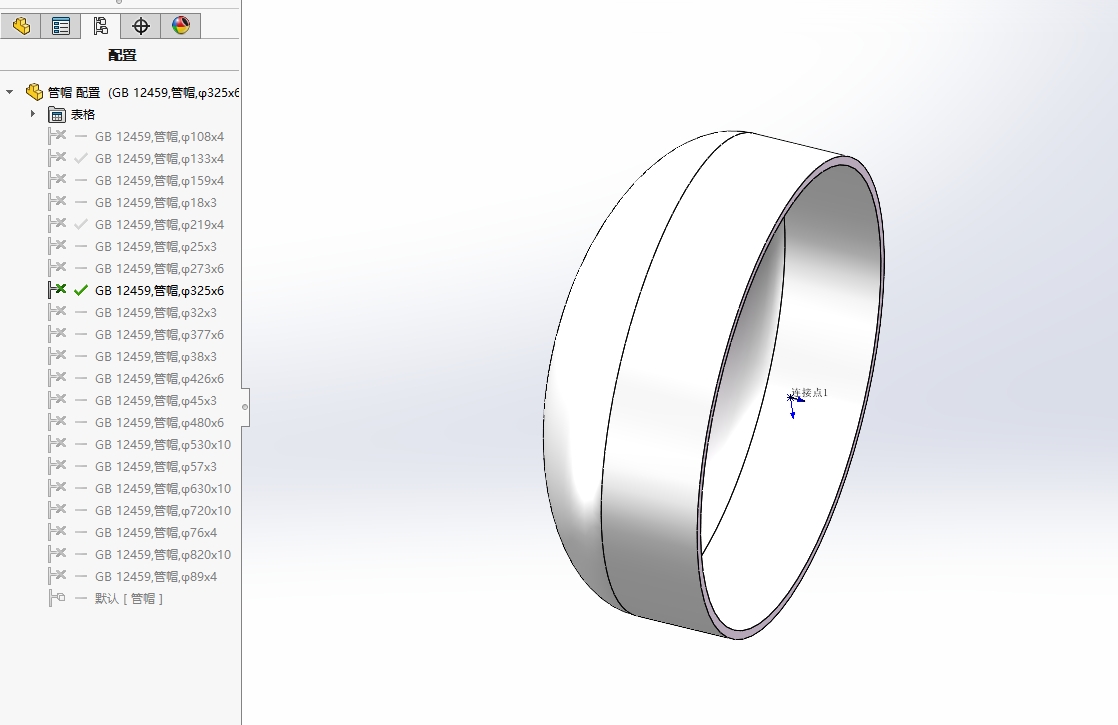Select active configuration GB 12459,管帽,φ325x6
Screen dimensions: 1118x725
point(159,291)
